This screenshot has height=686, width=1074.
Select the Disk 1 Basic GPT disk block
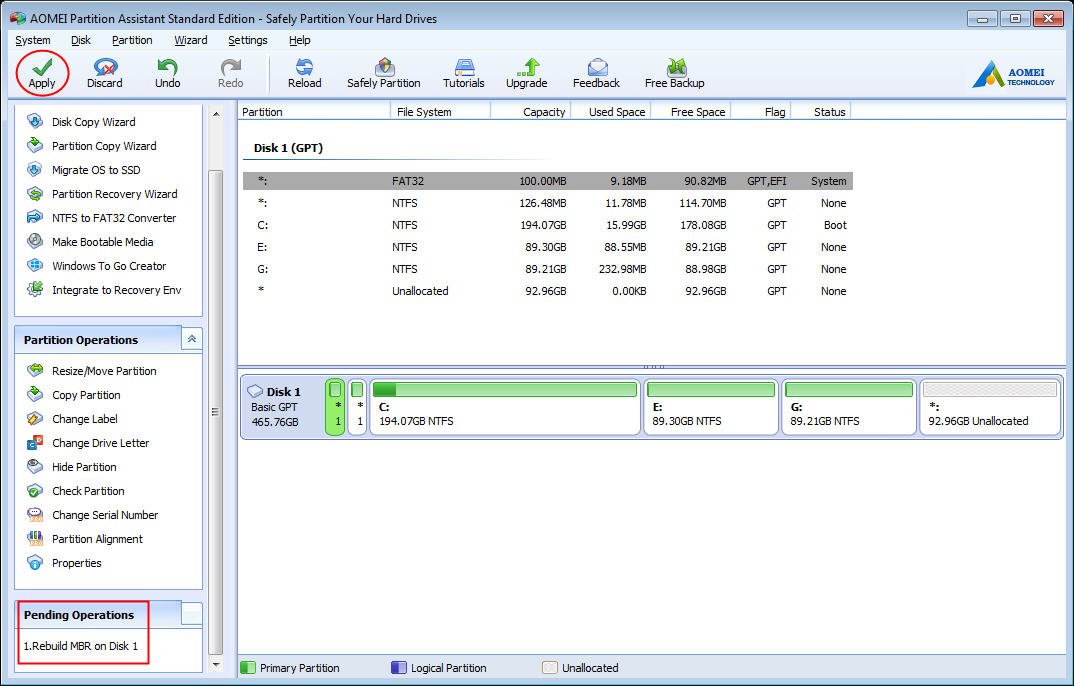pos(282,407)
